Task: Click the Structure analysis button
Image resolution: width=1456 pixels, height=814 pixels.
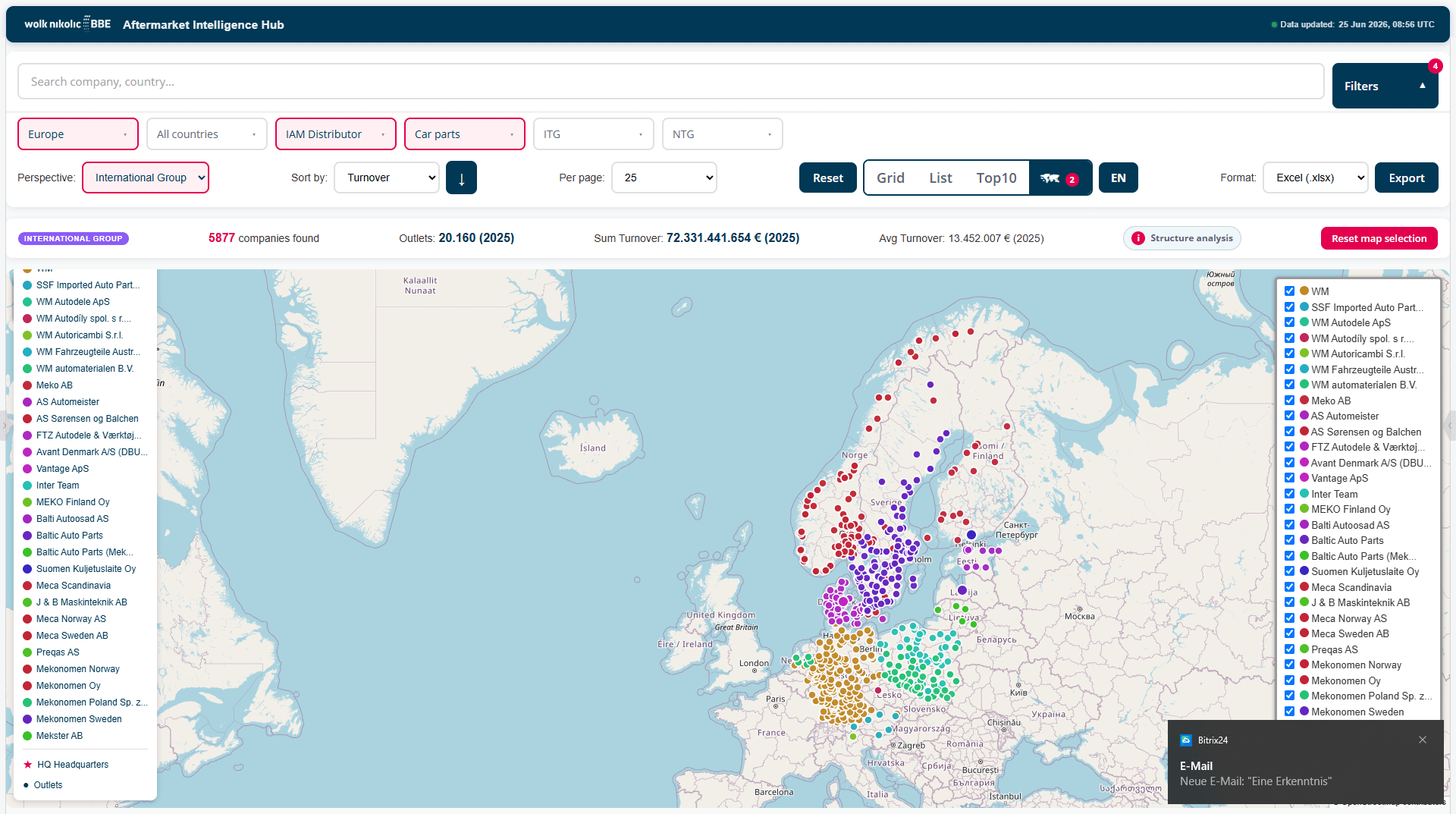Action: 1182,238
